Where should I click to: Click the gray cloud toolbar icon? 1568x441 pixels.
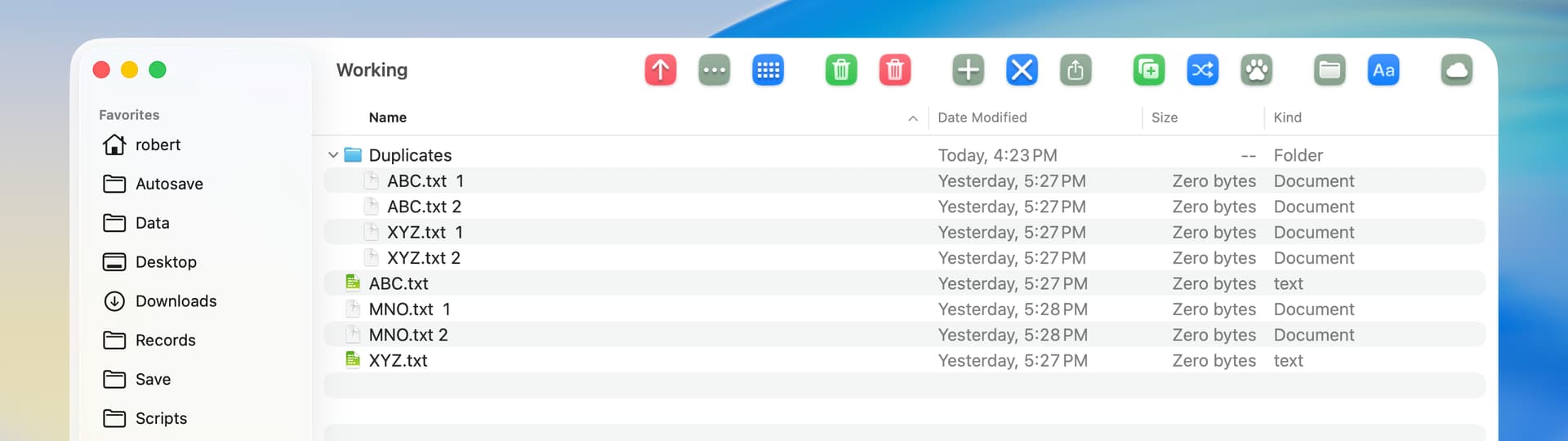[x=1456, y=70]
